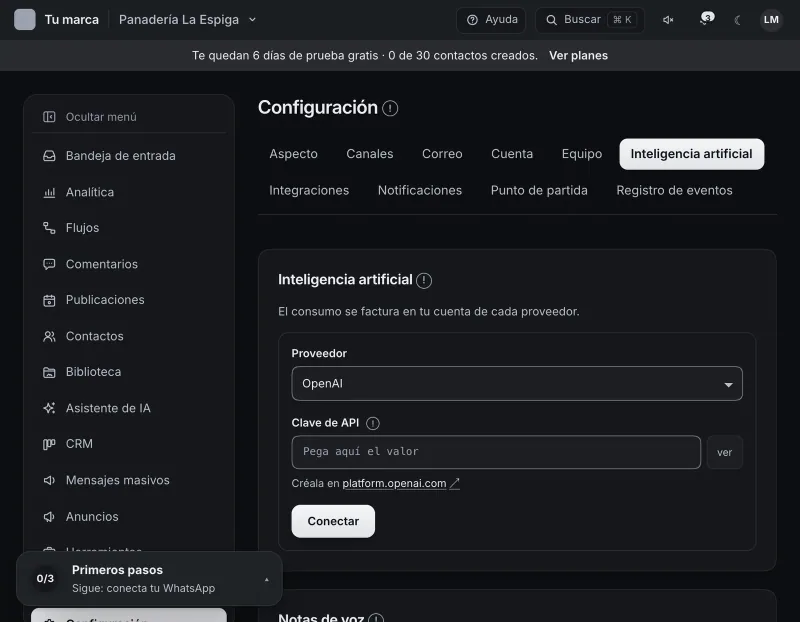This screenshot has height=622, width=800.
Task: Select the Inteligencia artificial tab
Action: 691,154
